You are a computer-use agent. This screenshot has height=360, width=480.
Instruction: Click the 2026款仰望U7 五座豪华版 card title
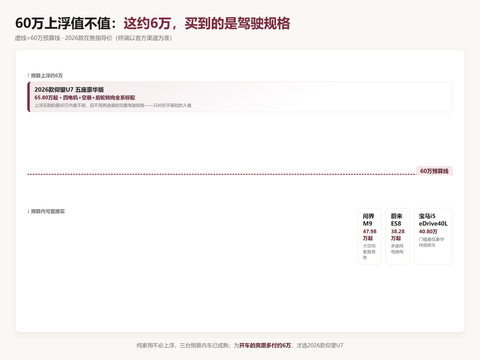tap(69, 89)
